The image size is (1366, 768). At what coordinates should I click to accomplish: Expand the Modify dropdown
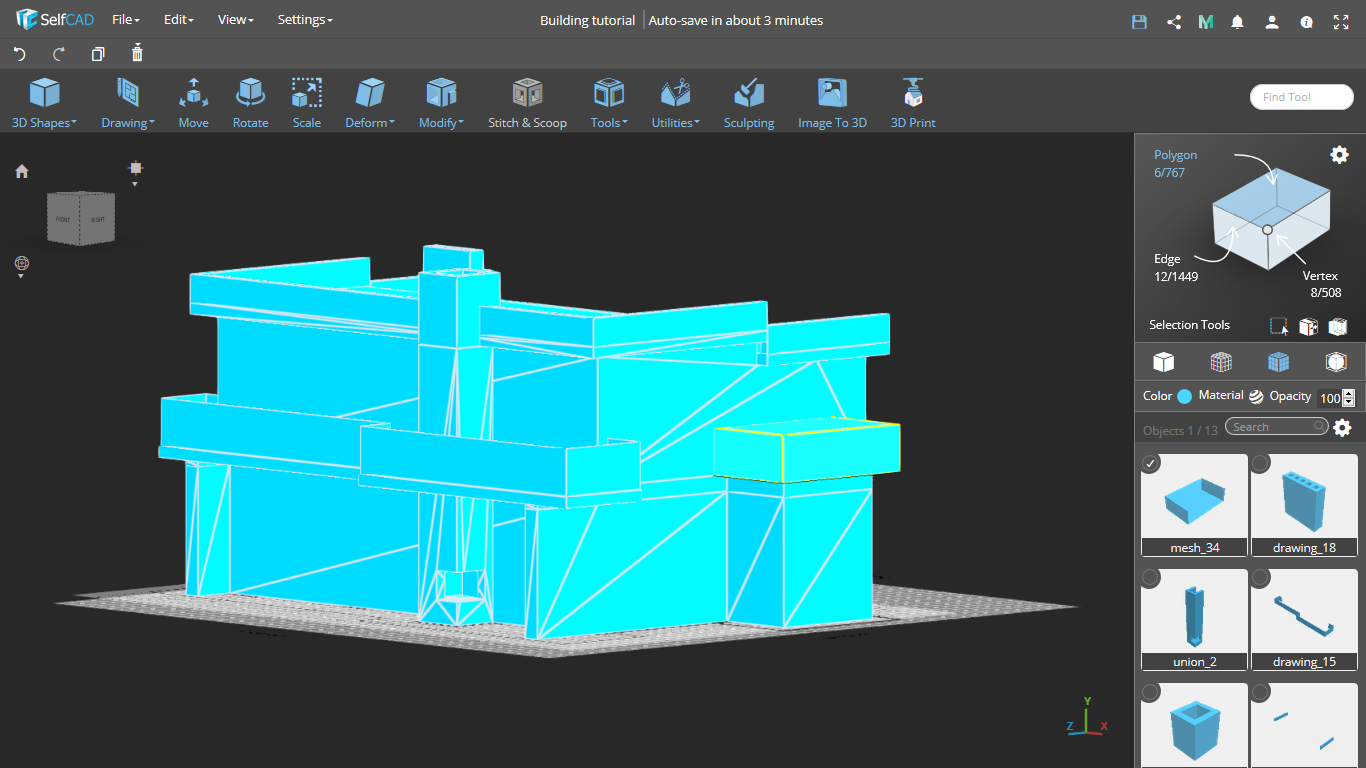click(x=441, y=104)
